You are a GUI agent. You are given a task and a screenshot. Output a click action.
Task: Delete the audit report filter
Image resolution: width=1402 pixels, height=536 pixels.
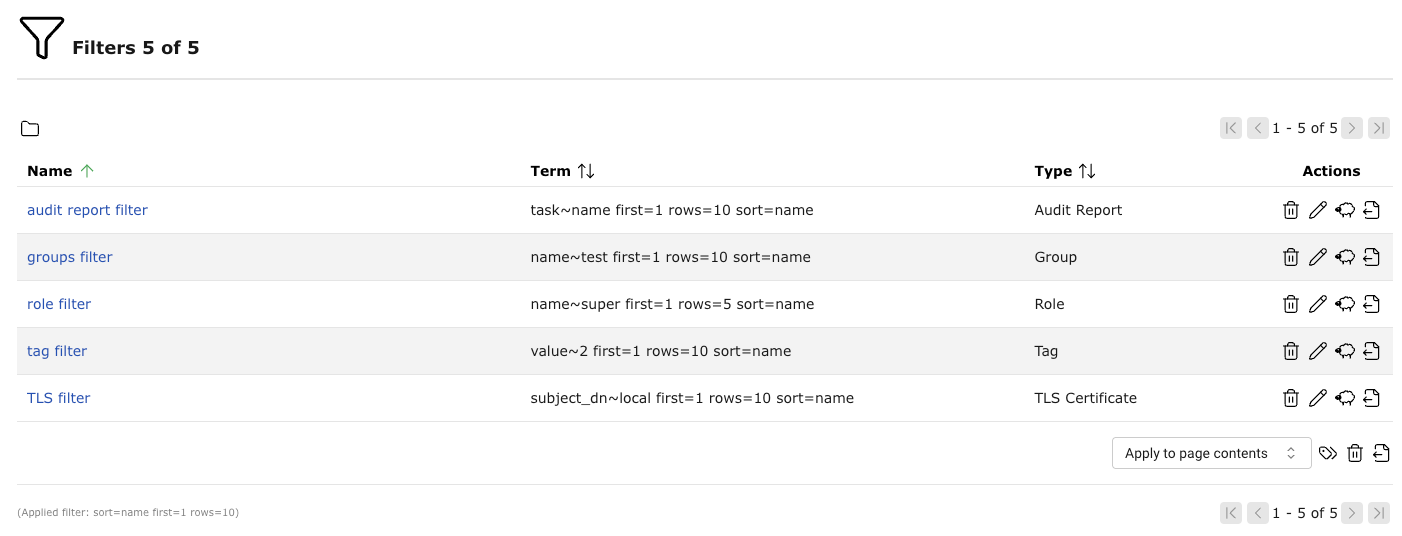point(1290,210)
